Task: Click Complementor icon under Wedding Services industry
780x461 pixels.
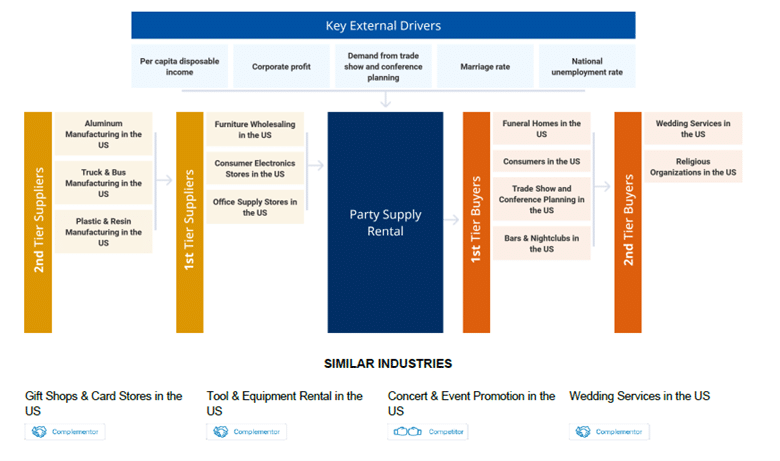Action: [x=583, y=432]
